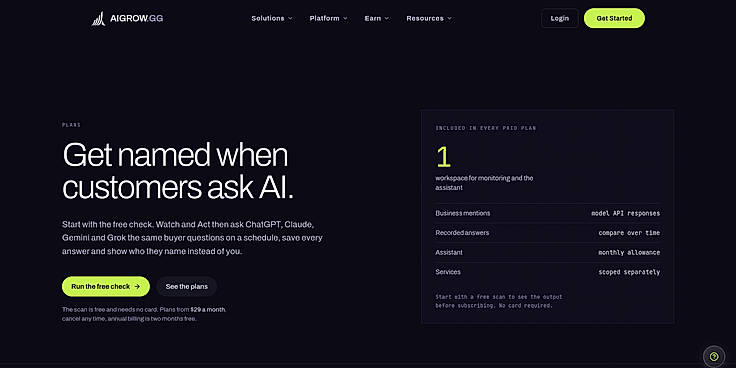736x368 pixels.
Task: Expand the Solutions menu chevron
Action: coord(290,18)
